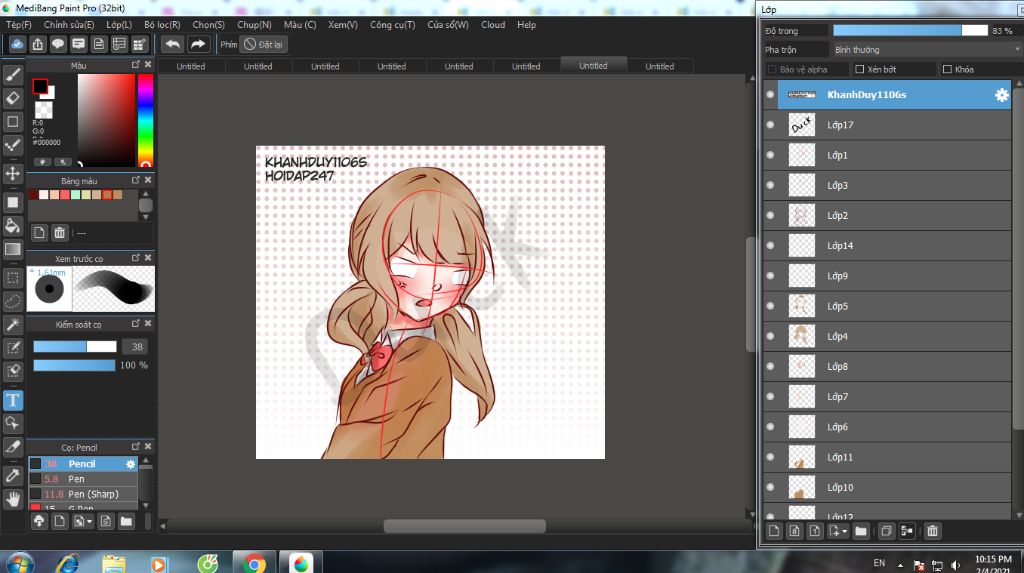Open Pencil brush settings gear
The height and width of the screenshot is (573, 1024).
click(130, 464)
